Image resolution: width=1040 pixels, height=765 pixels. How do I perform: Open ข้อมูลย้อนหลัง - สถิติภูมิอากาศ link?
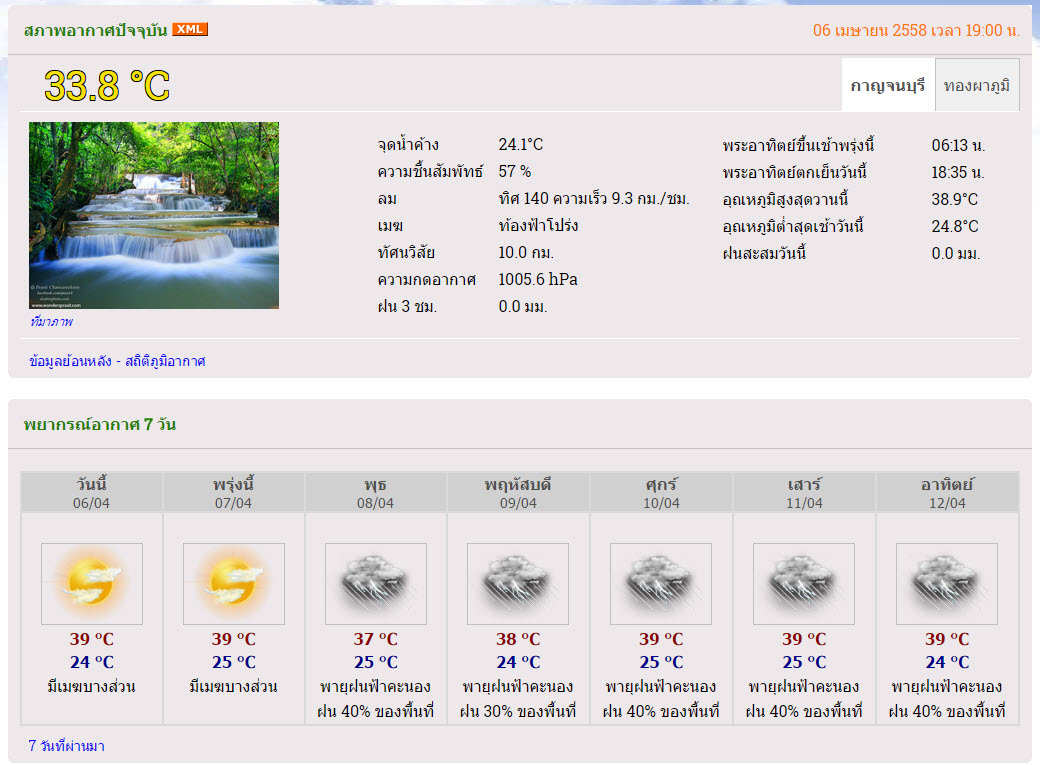point(117,361)
